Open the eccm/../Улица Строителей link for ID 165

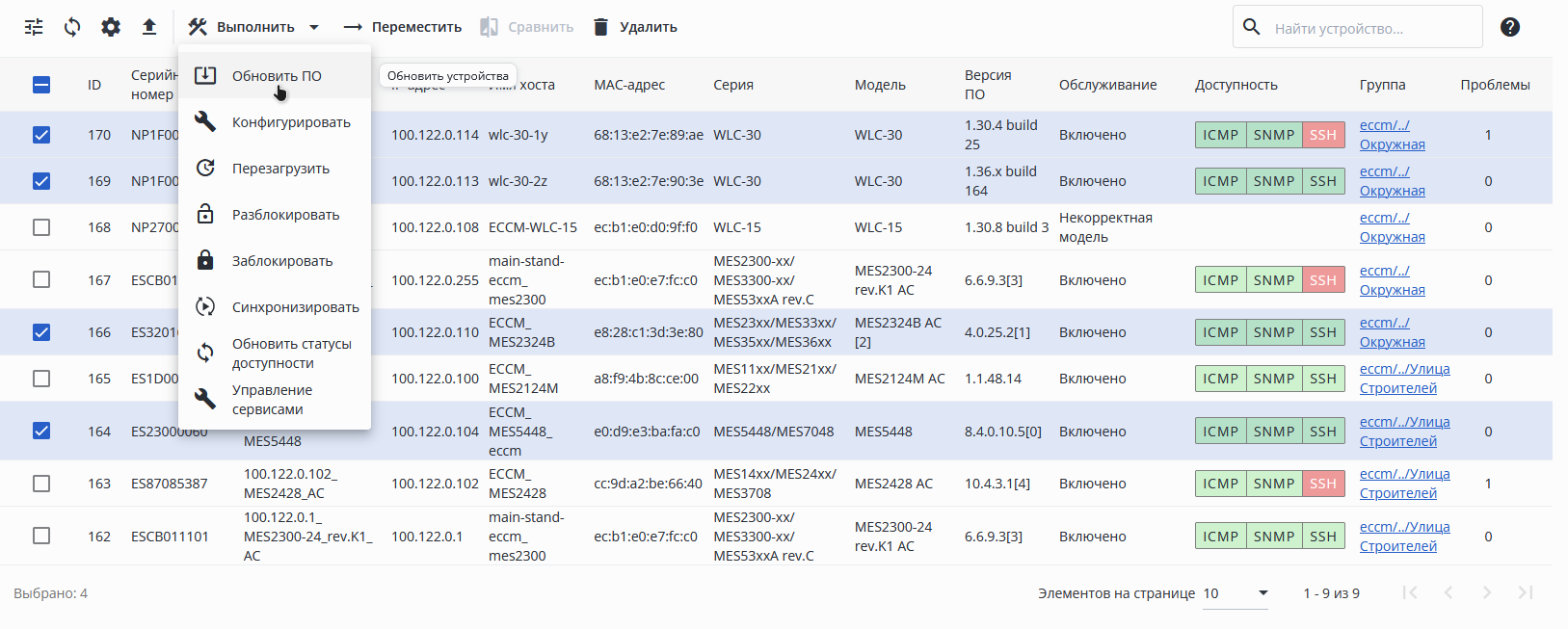point(1404,379)
